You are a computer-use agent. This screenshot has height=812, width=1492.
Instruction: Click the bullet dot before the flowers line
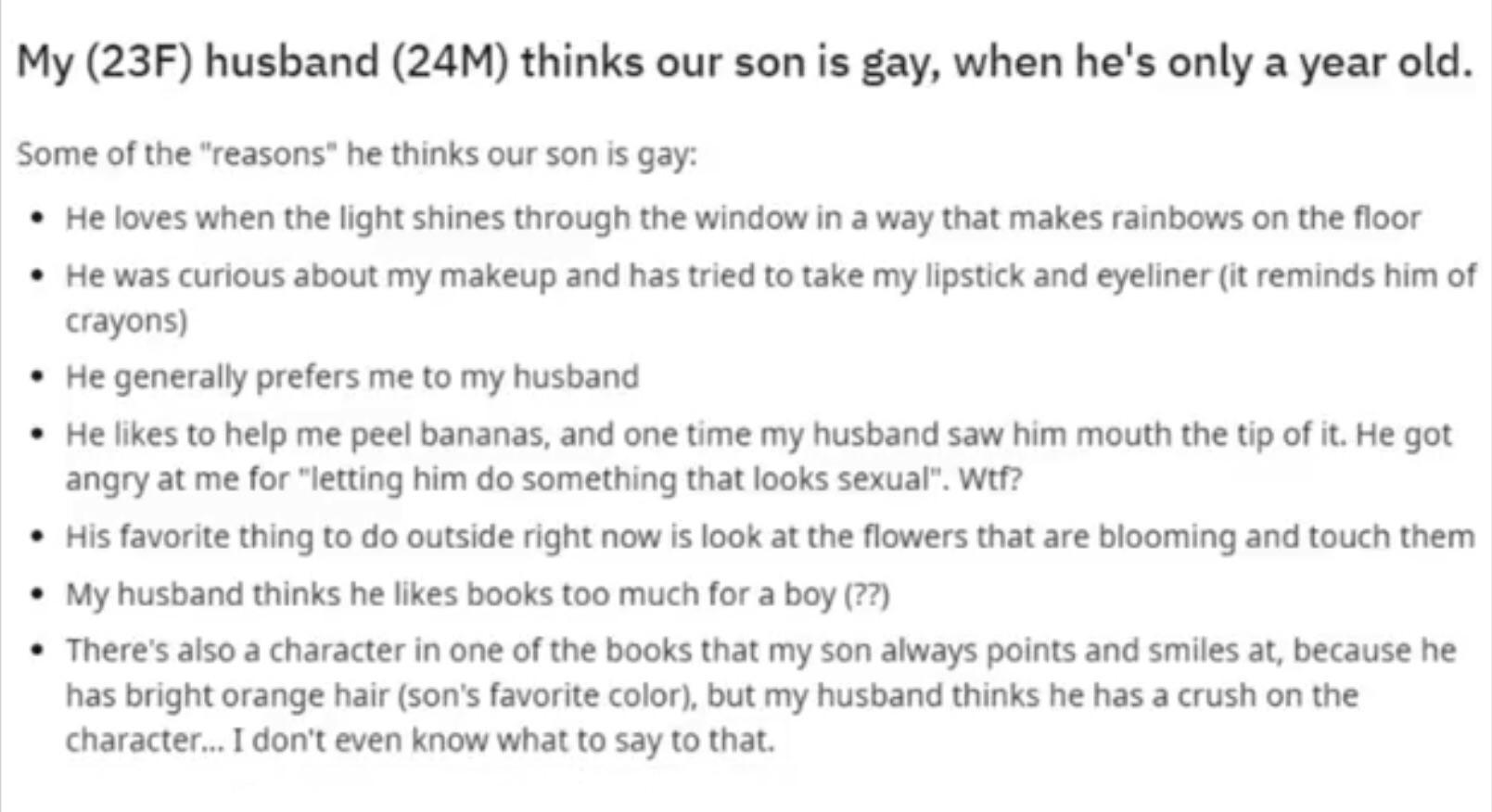click(x=37, y=538)
